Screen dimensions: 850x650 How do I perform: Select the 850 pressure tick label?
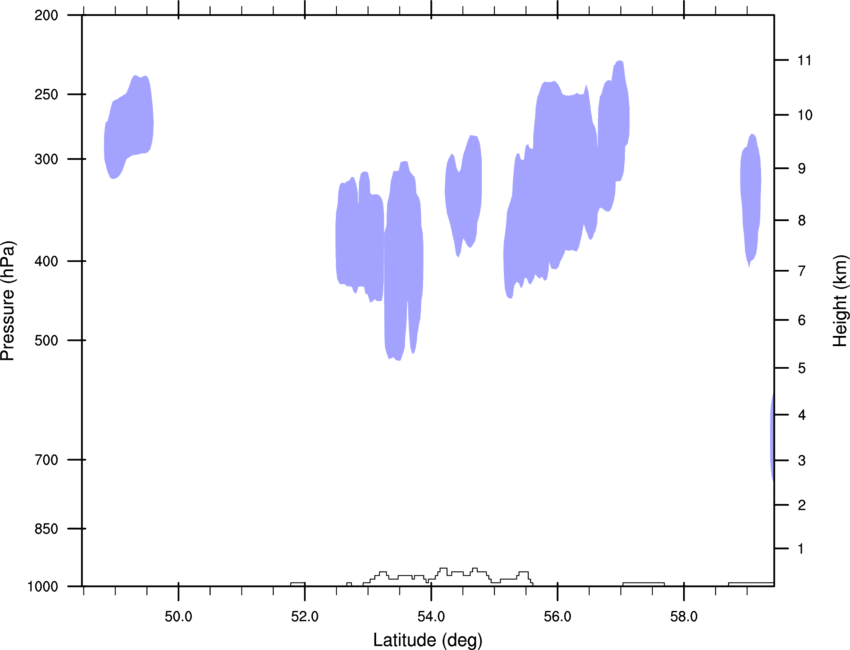point(46,529)
